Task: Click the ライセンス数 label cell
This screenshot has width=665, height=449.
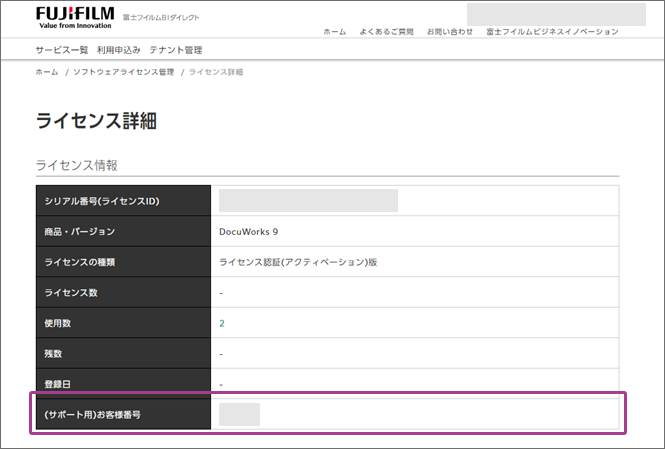Action: point(123,292)
